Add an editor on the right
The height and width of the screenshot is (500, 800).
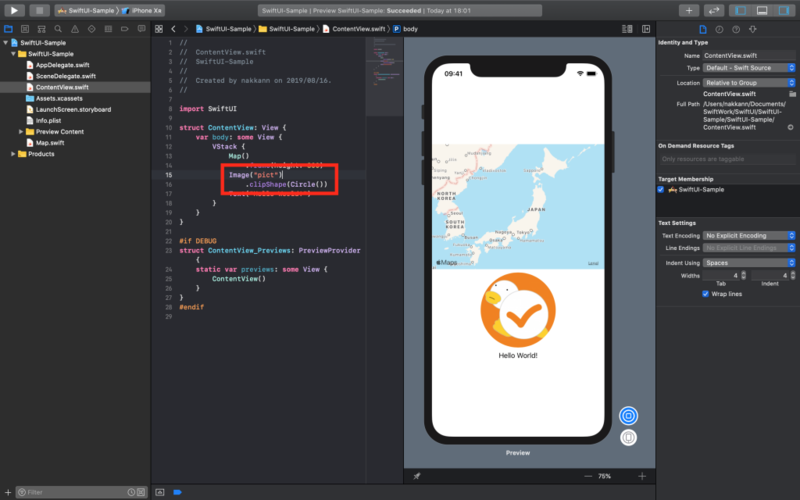[x=646, y=29]
